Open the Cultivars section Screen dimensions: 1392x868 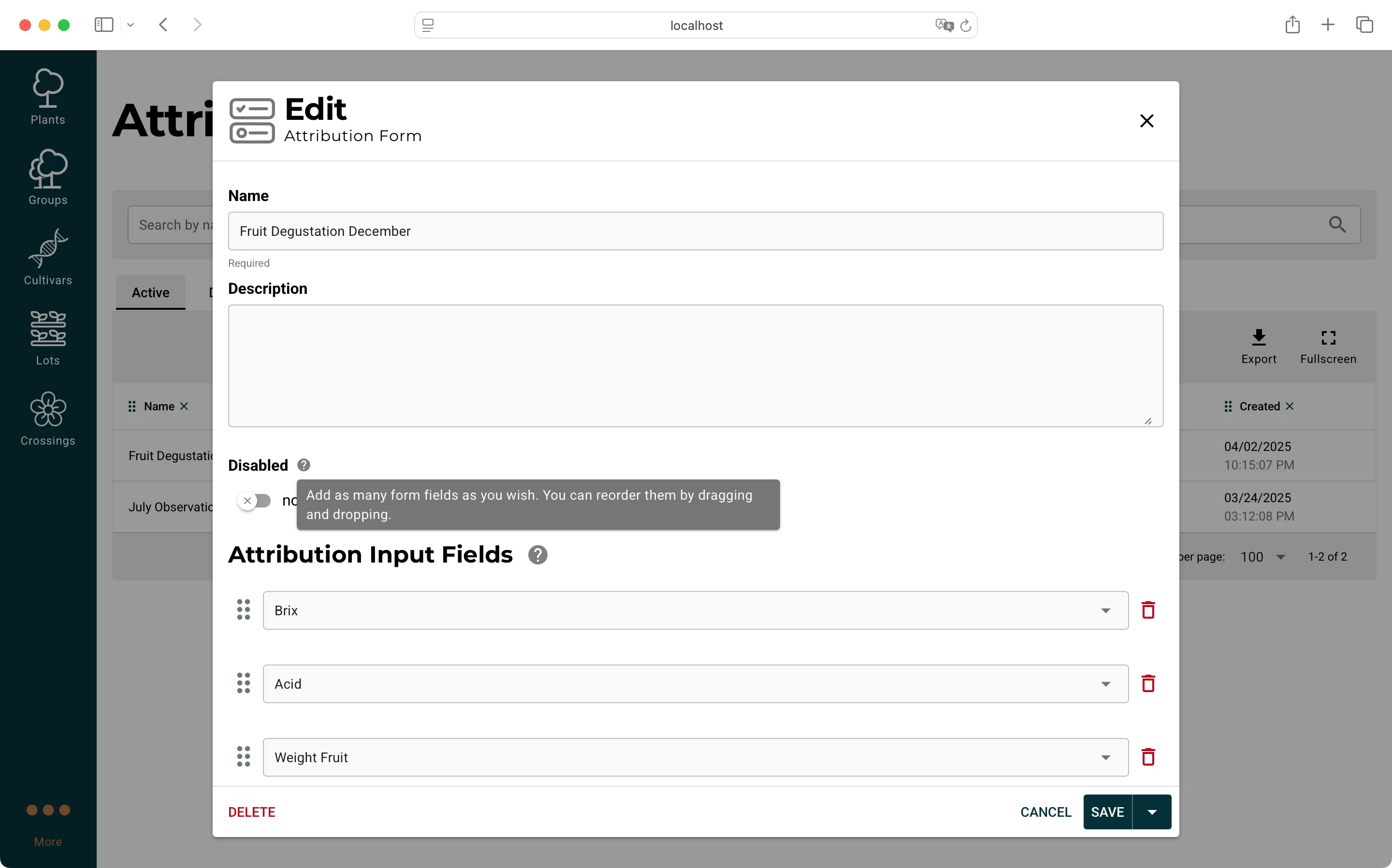coord(48,257)
